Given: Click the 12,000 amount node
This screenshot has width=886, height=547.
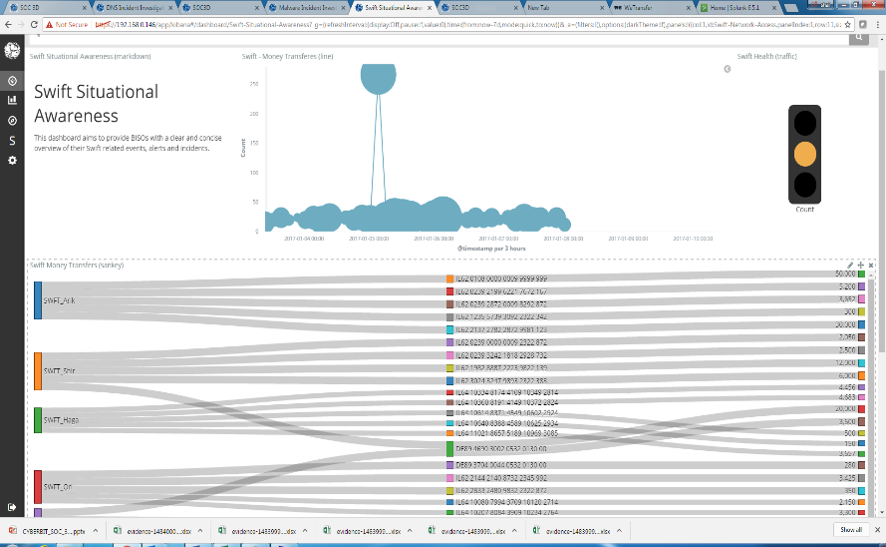Looking at the screenshot, I should (x=861, y=363).
